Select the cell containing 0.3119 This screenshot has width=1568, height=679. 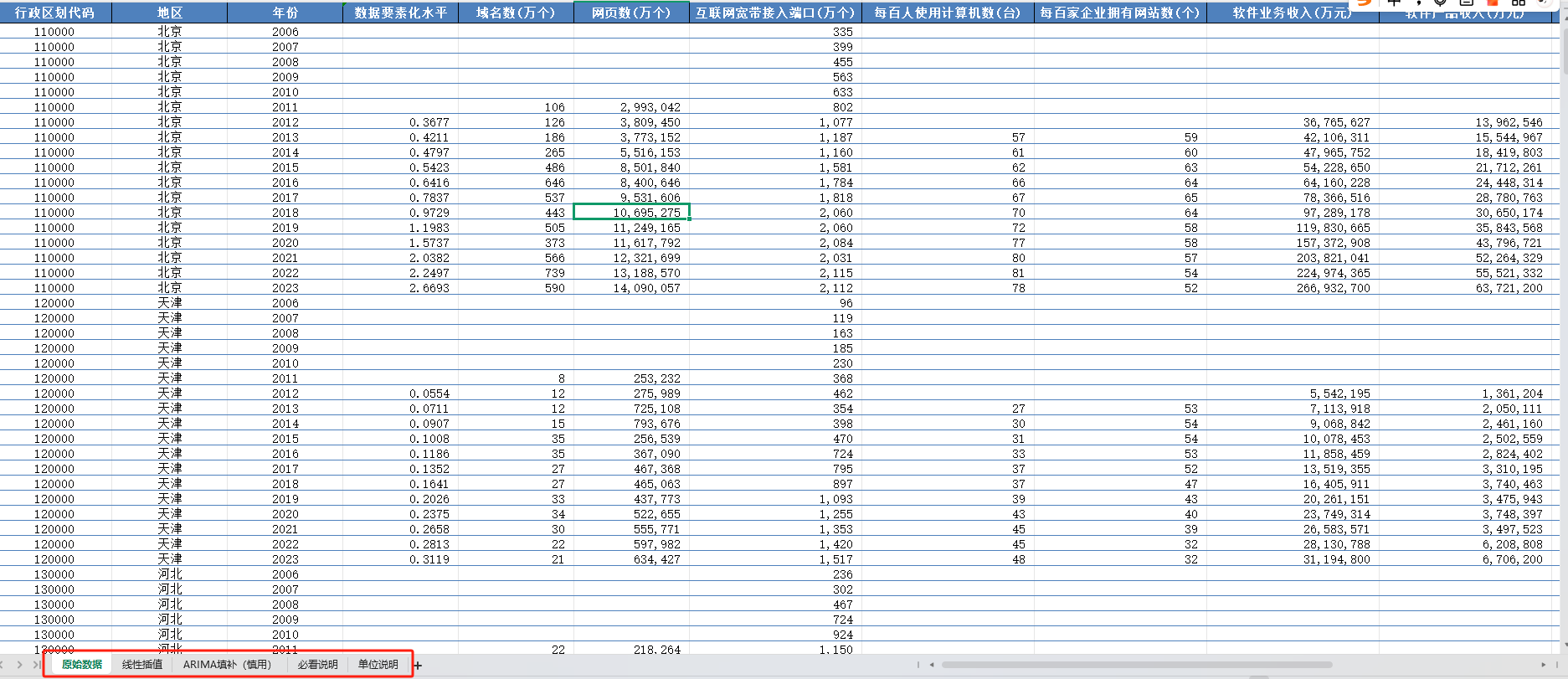click(x=401, y=559)
